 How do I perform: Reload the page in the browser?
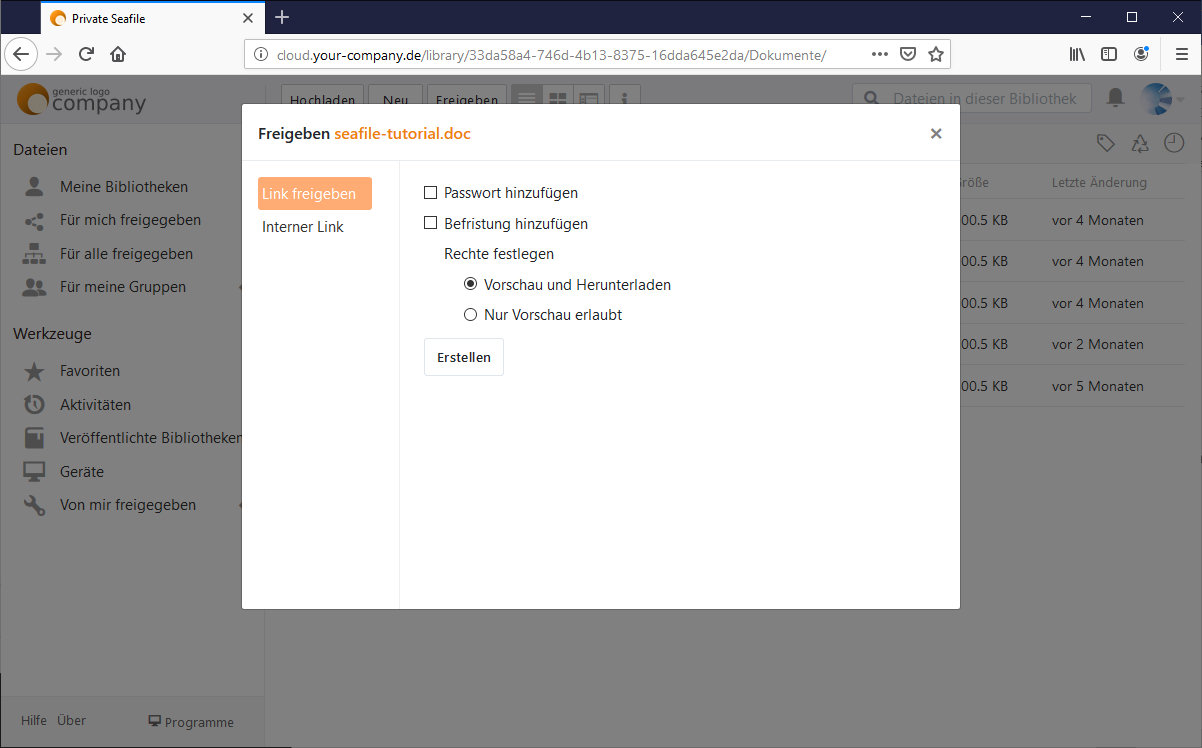(x=86, y=54)
